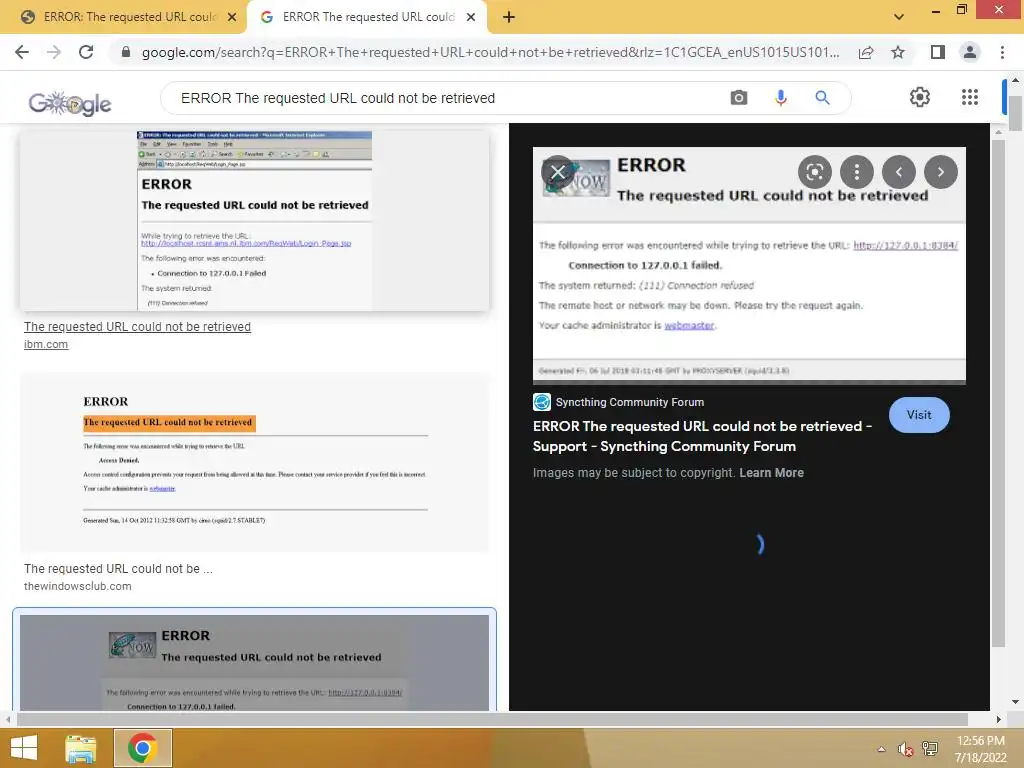Open a new browser tab
The width and height of the screenshot is (1024, 768).
pos(509,17)
